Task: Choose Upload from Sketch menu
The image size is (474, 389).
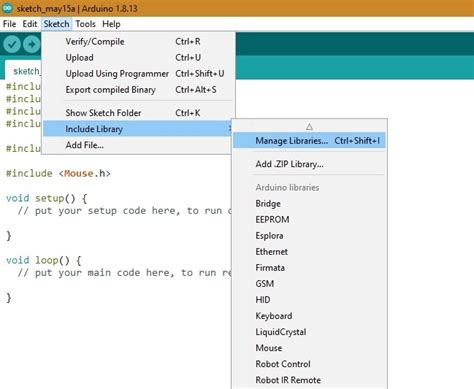Action: point(138,58)
